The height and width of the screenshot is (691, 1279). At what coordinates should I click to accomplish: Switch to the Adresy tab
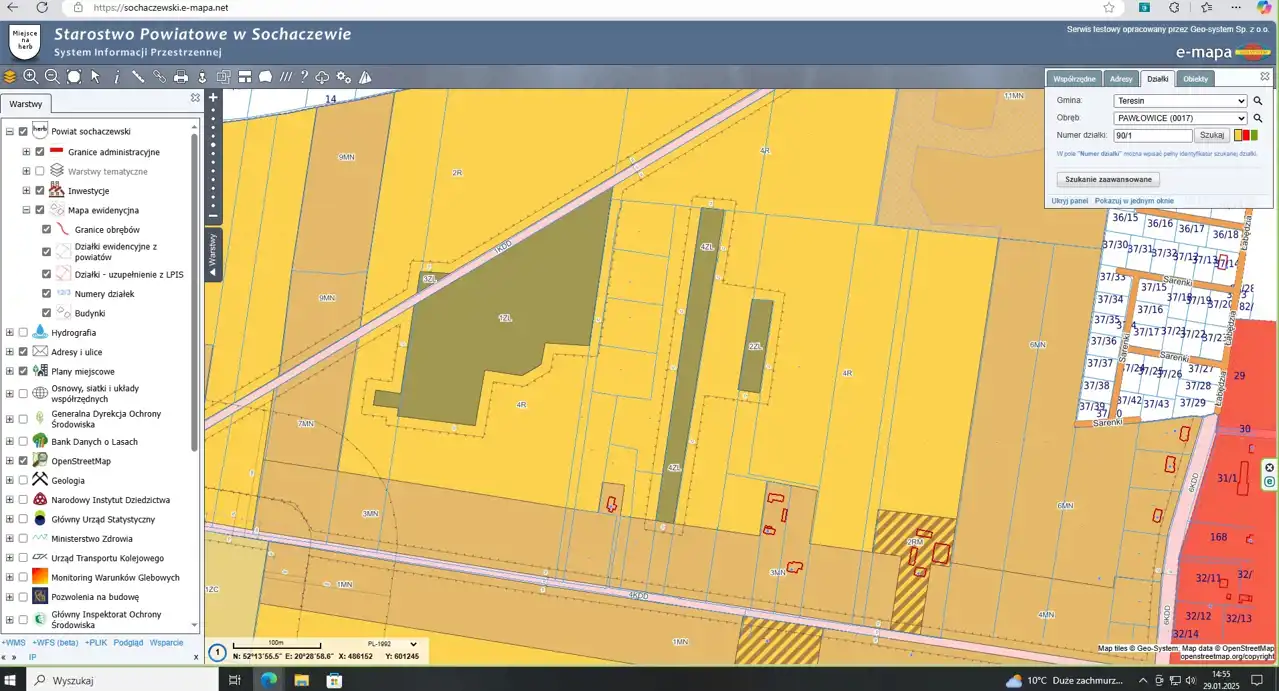click(x=1121, y=79)
